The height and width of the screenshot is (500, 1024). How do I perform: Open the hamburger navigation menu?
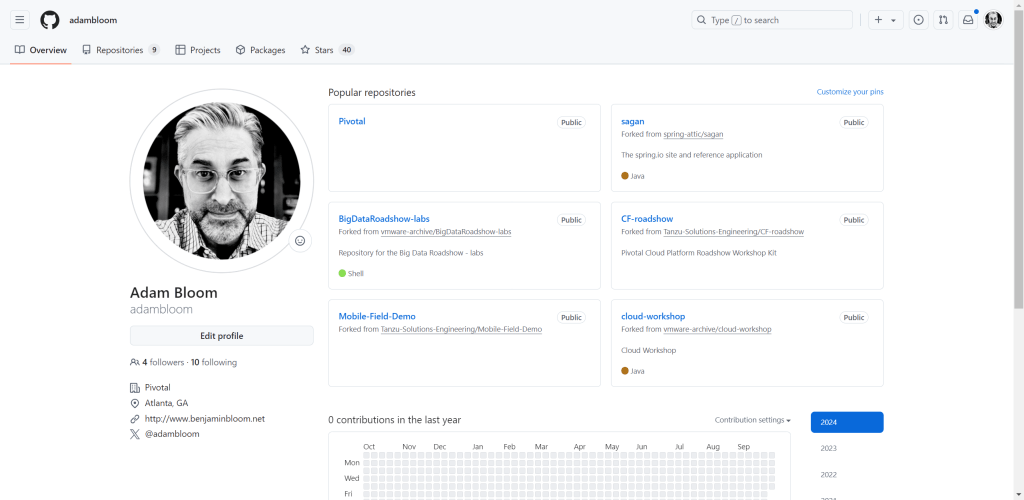(19, 20)
